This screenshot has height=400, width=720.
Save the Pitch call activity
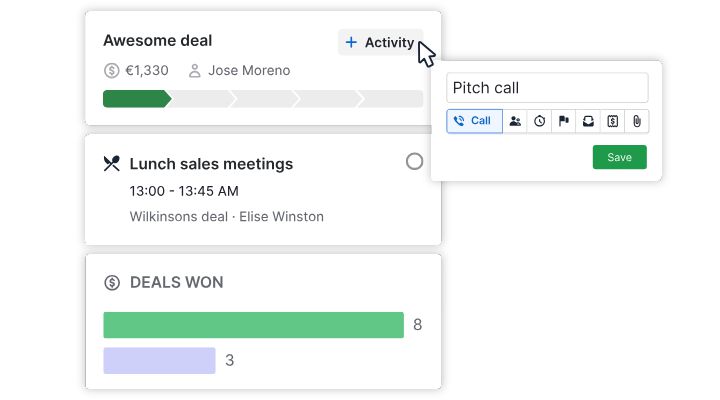coord(619,157)
